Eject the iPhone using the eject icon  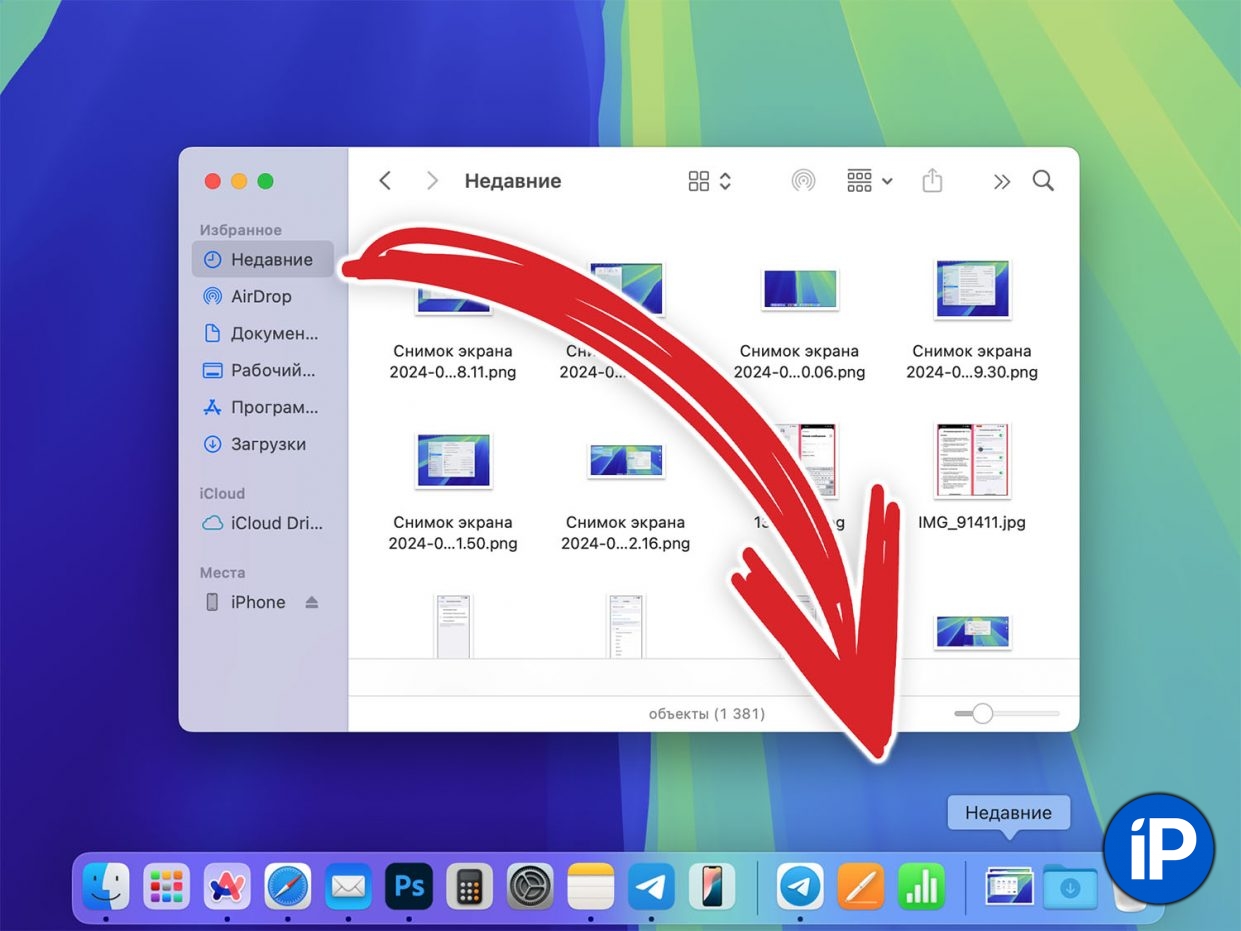pos(312,602)
